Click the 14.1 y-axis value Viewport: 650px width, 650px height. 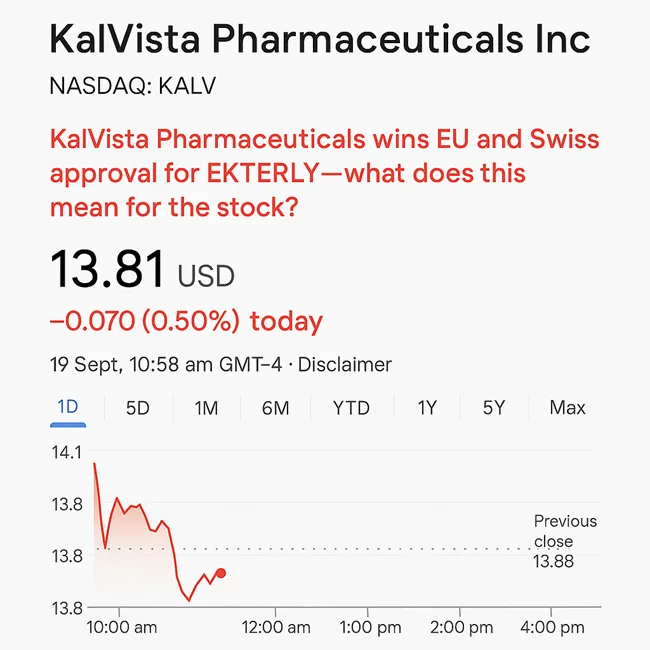click(66, 453)
